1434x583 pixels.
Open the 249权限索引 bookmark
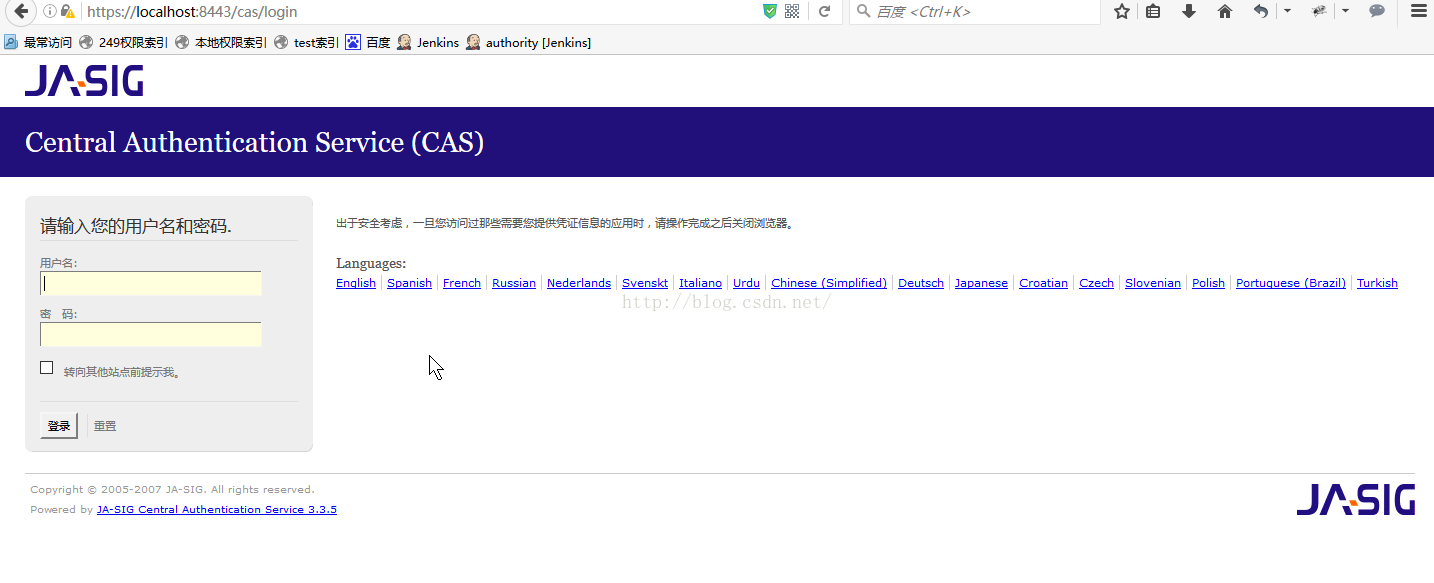123,43
